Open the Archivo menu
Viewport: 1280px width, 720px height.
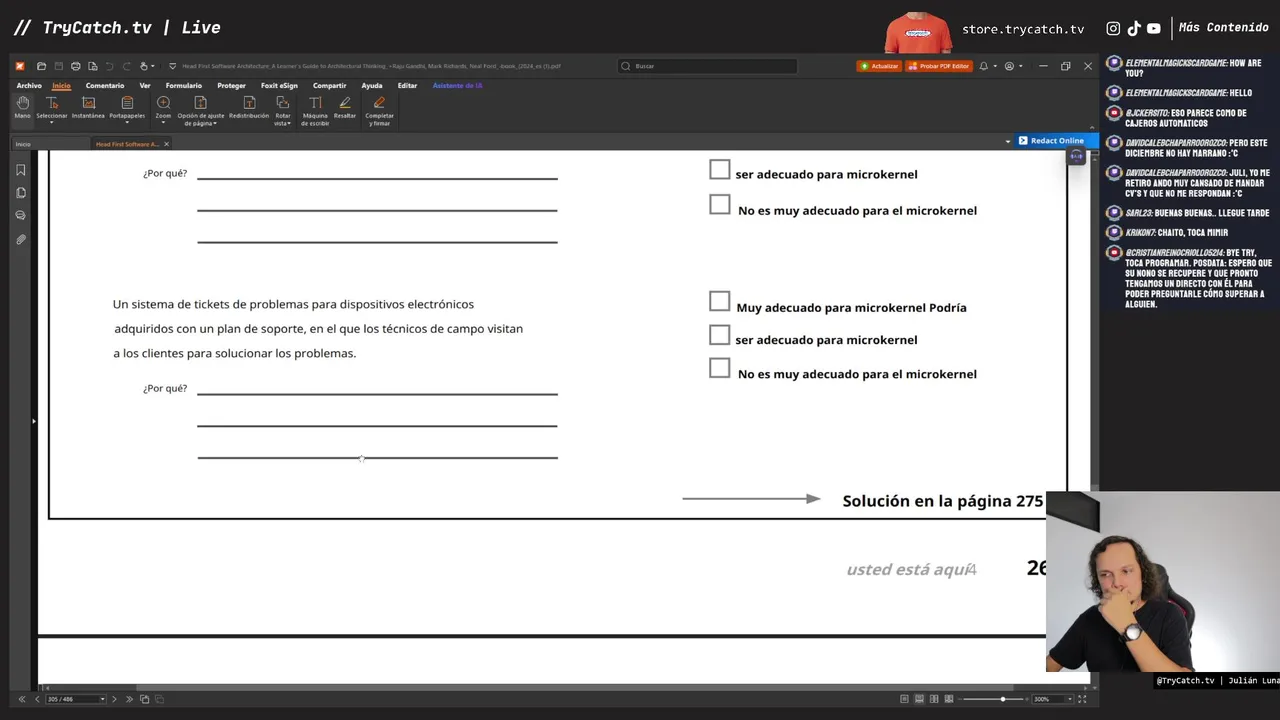coord(29,86)
